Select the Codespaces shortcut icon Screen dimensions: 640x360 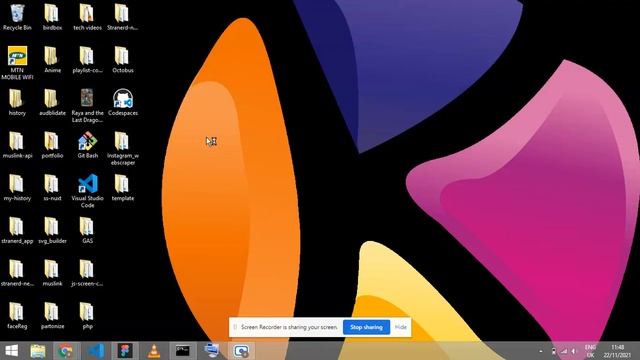point(122,103)
